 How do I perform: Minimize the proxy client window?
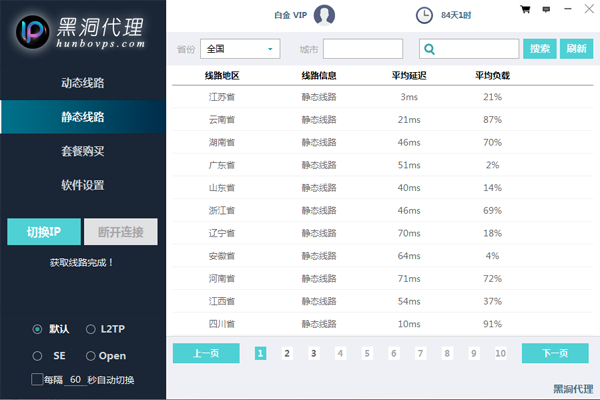[x=566, y=9]
